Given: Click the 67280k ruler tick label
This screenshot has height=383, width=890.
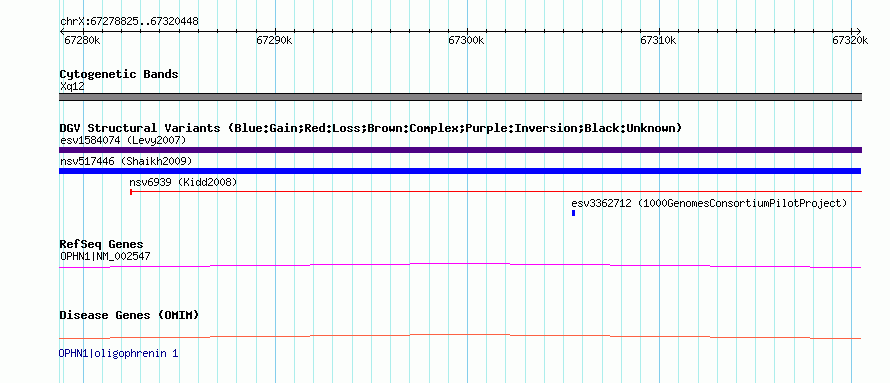Looking at the screenshot, I should (x=82, y=41).
